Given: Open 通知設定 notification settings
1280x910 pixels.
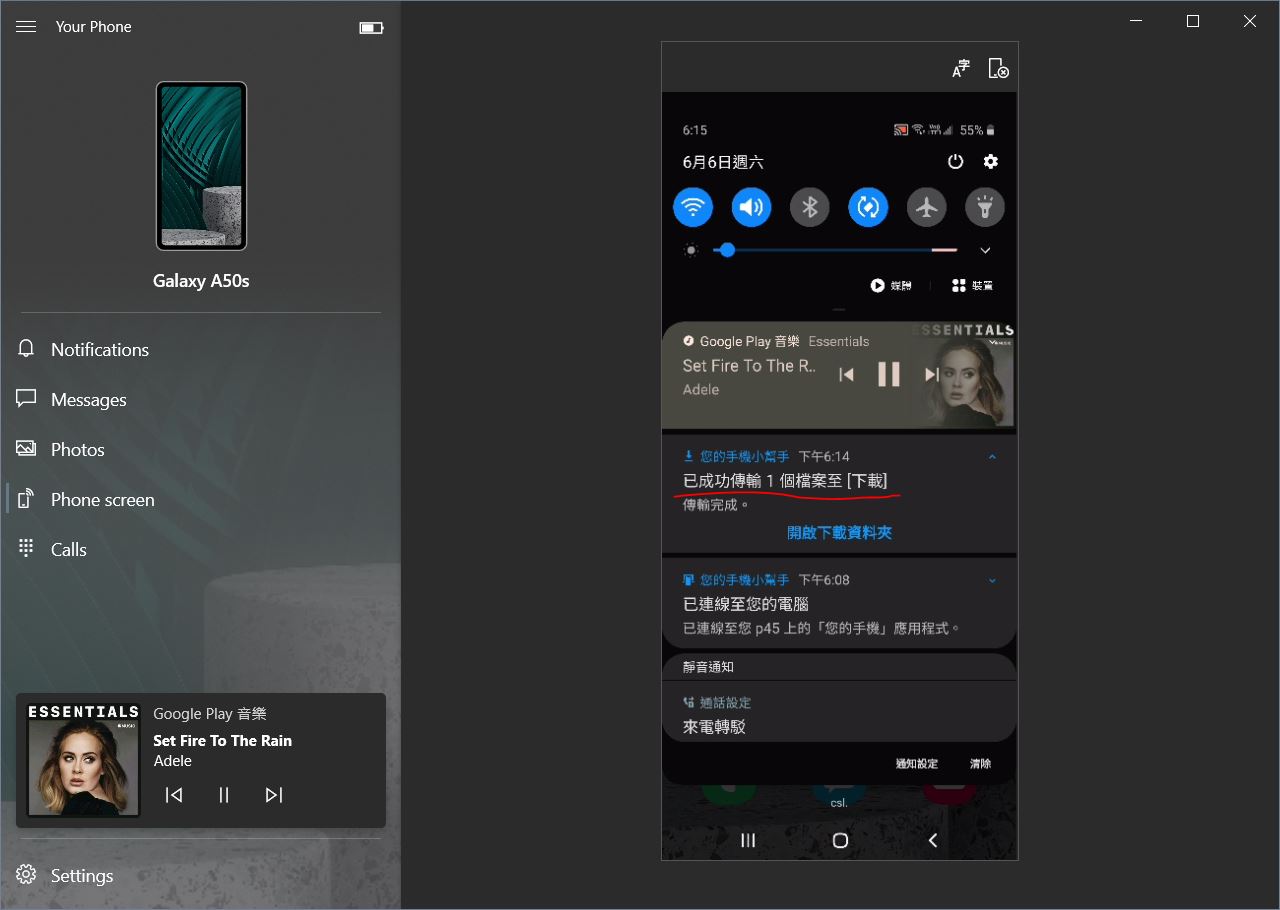Looking at the screenshot, I should [x=917, y=764].
